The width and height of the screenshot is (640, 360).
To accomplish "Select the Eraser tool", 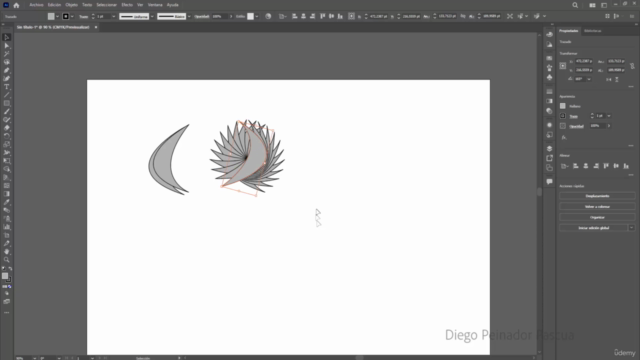I will tap(7, 128).
